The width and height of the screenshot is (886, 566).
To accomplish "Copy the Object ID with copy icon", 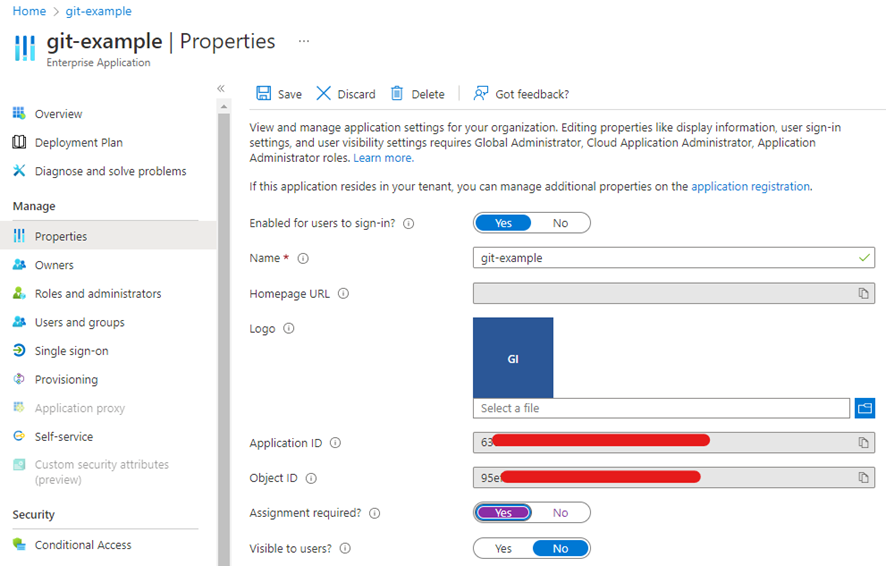I will (863, 478).
